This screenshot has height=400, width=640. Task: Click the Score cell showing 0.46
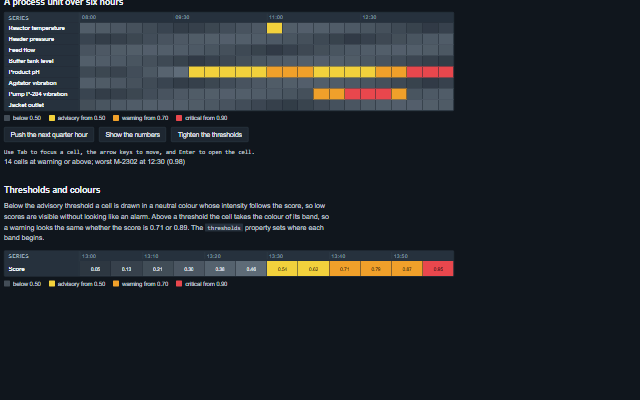point(251,269)
